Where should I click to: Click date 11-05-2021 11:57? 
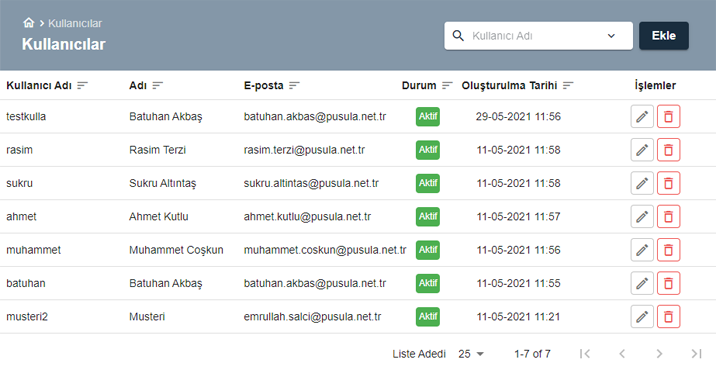(518, 216)
